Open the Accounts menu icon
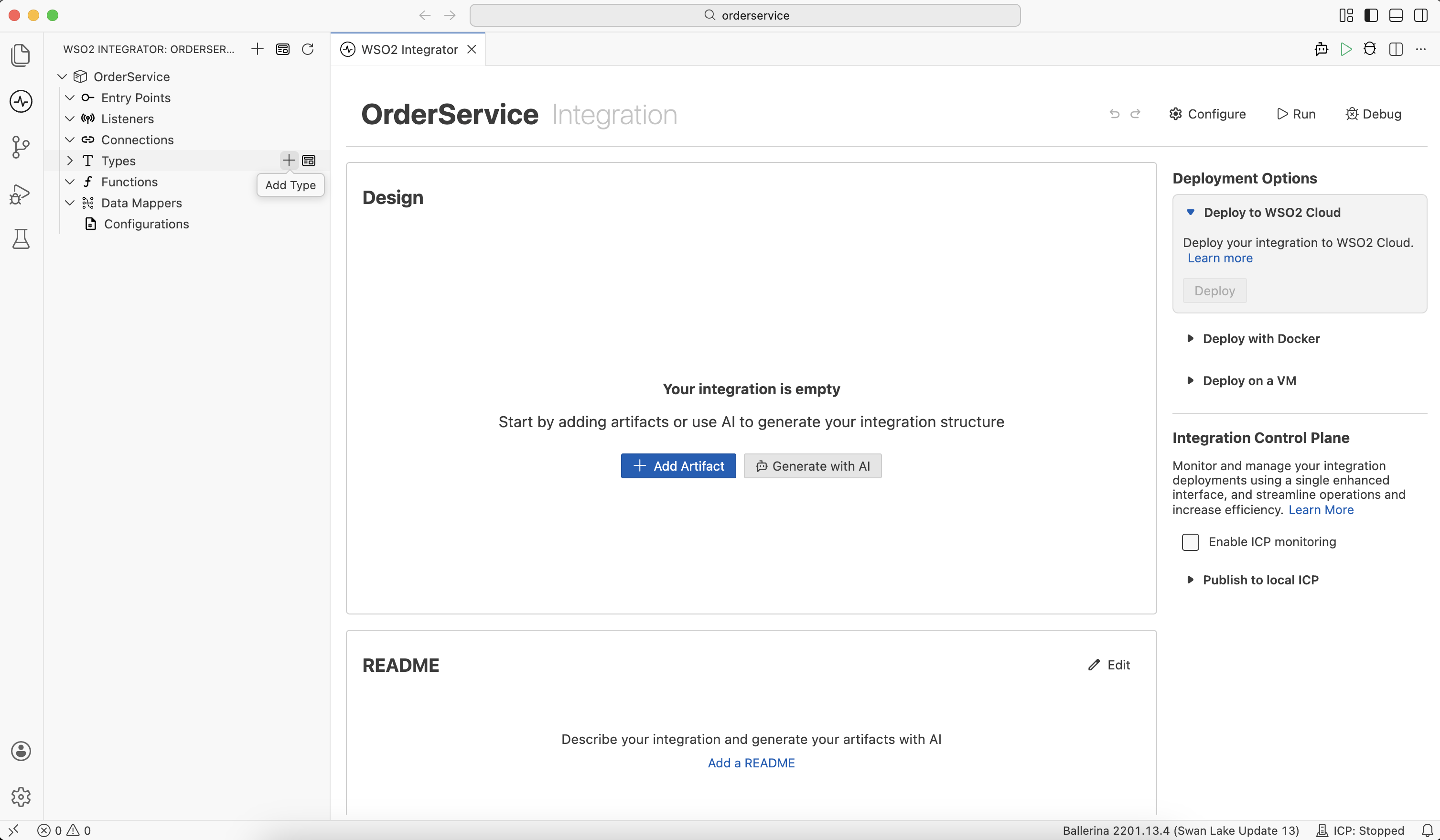Viewport: 1440px width, 840px height. click(x=21, y=751)
